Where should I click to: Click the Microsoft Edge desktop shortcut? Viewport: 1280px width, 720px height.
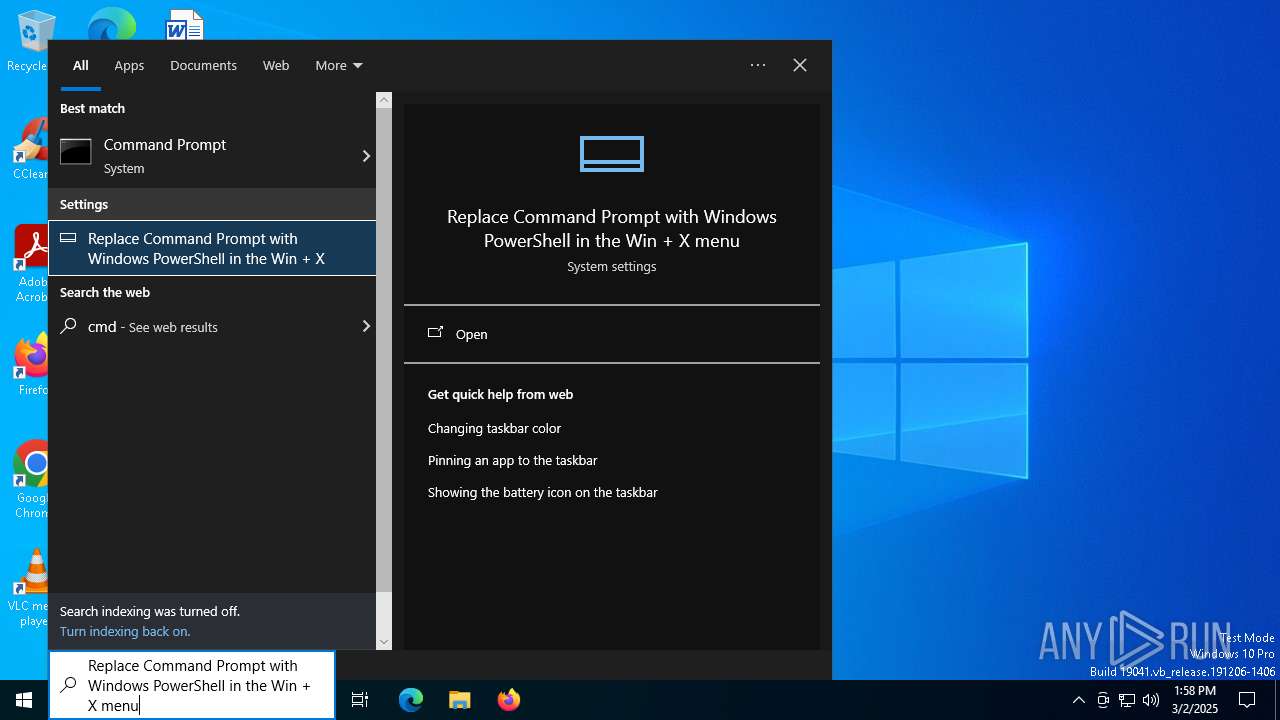point(111,25)
